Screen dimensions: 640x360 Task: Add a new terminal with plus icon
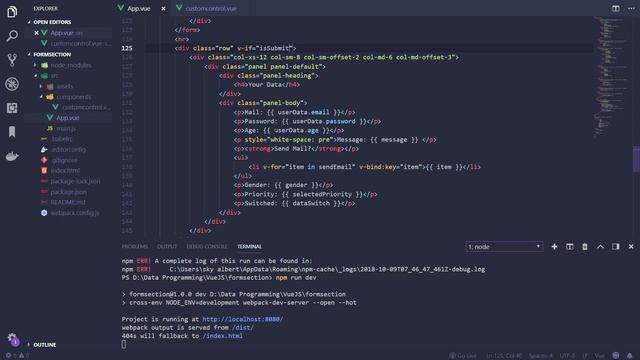(x=554, y=247)
